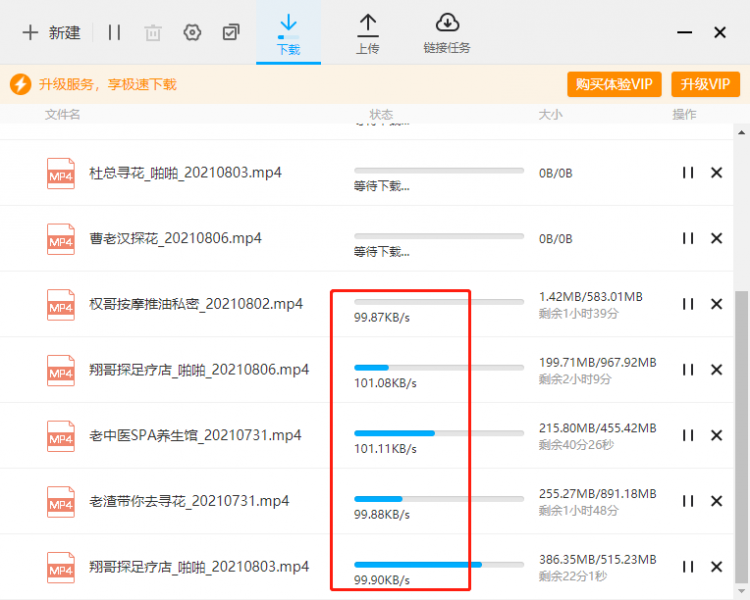
Task: Remove the first waiting 0B/0B task
Action: point(716,173)
